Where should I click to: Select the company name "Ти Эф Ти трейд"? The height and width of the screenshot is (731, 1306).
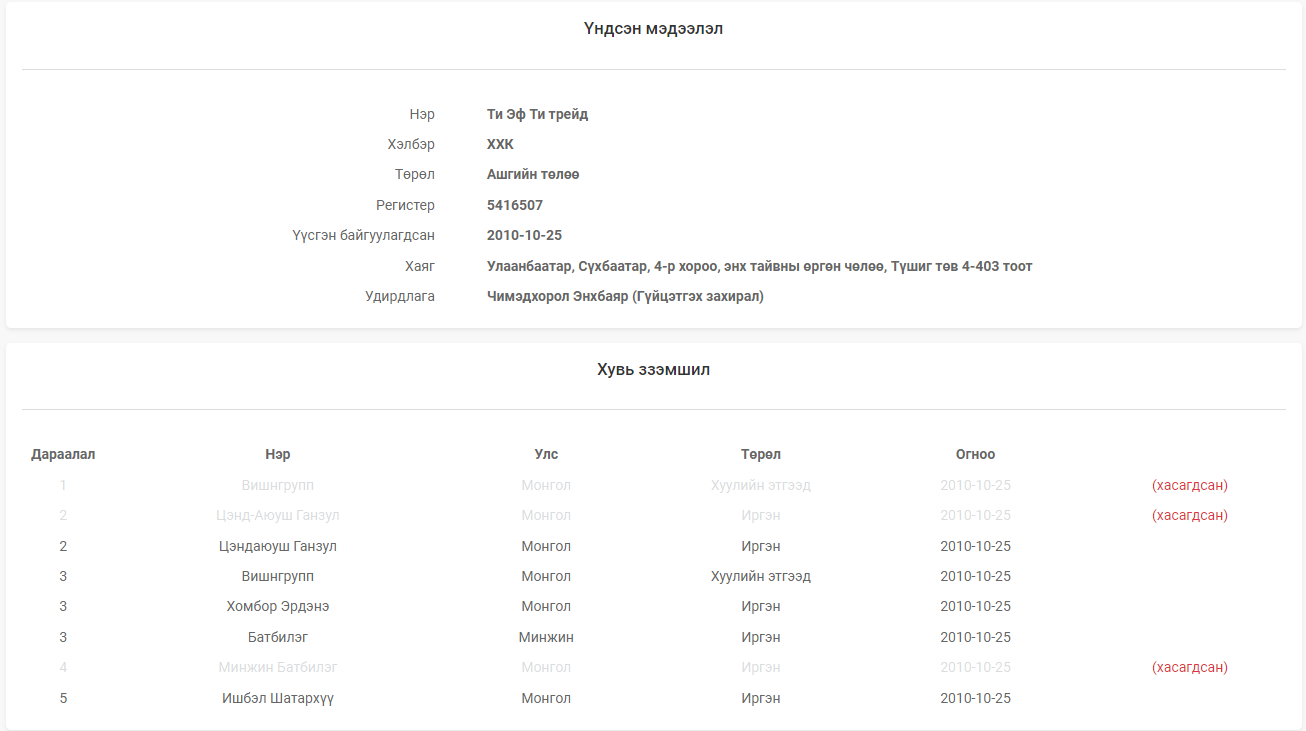[537, 114]
